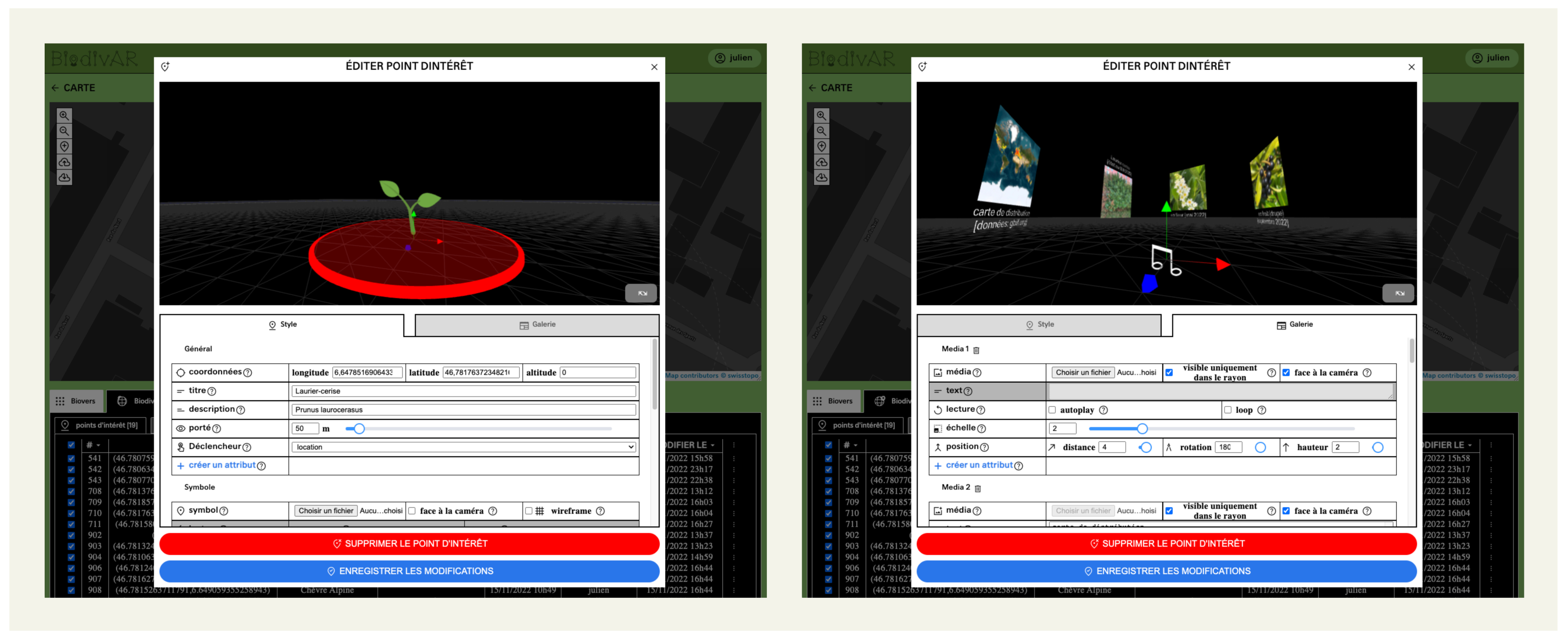Open the Déclencheur location dropdown
The width and height of the screenshot is (1568, 642).
464,447
